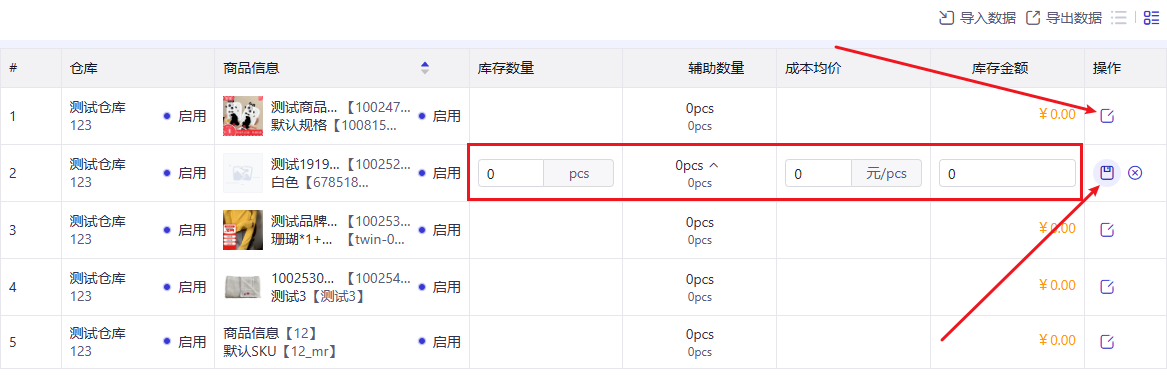
Task: Click the yellow product thumbnail in row 3
Action: 243,230
